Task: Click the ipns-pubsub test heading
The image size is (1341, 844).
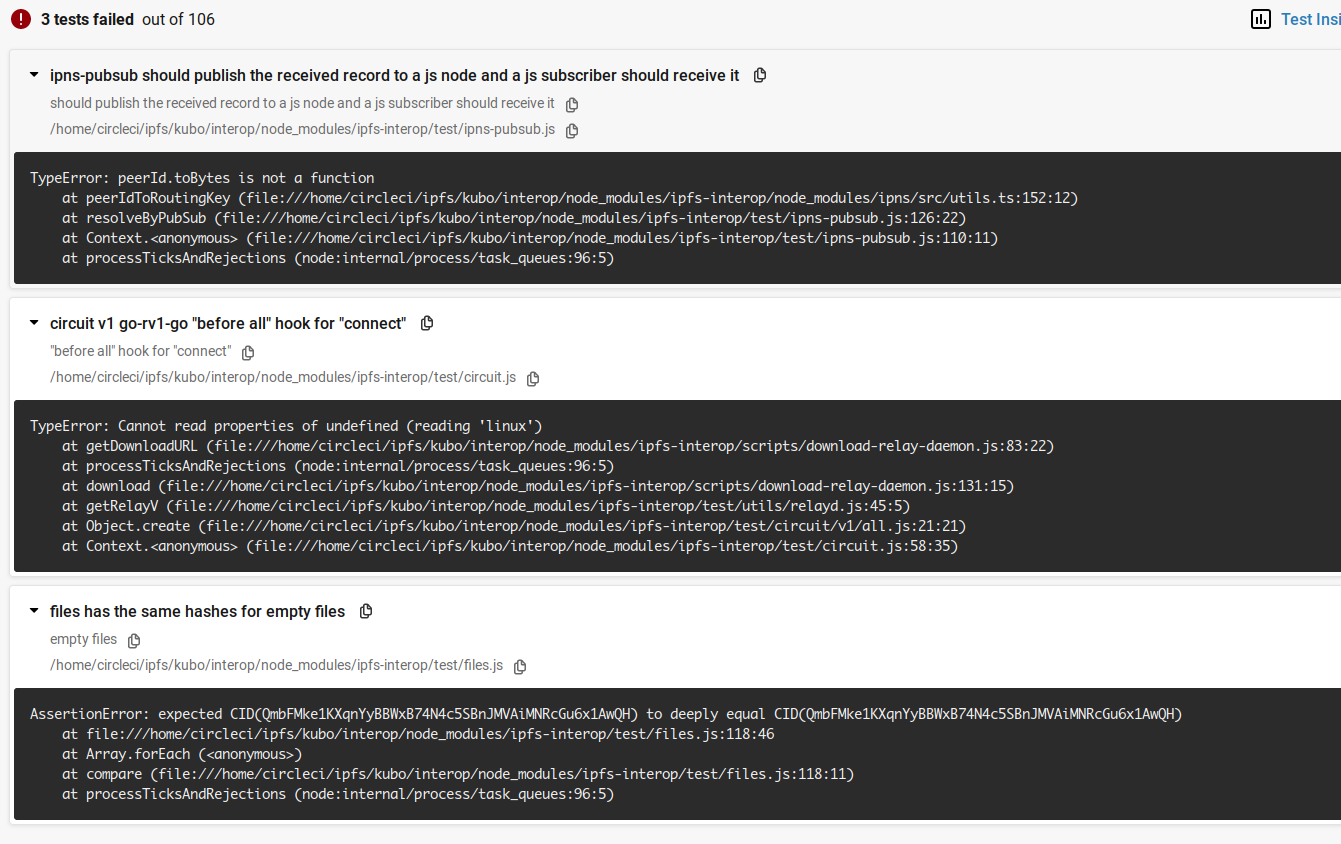Action: pyautogui.click(x=394, y=75)
